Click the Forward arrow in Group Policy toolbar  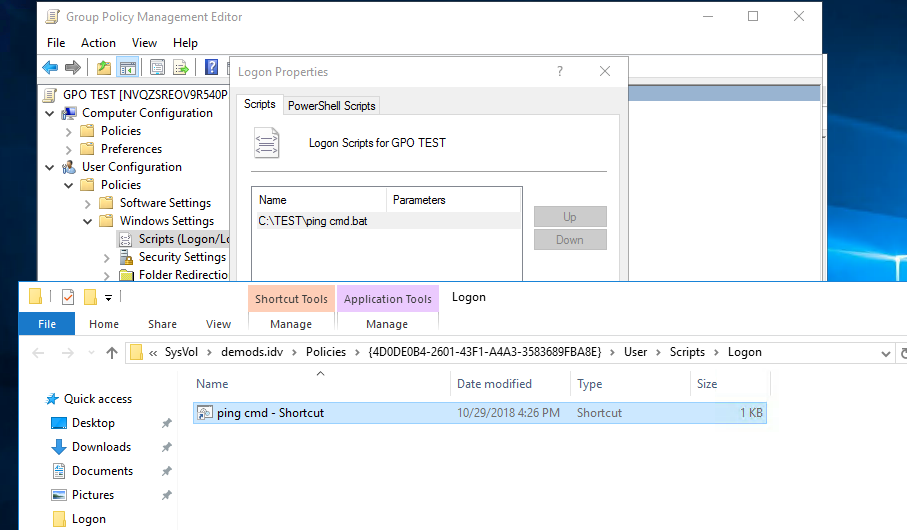pyautogui.click(x=73, y=68)
